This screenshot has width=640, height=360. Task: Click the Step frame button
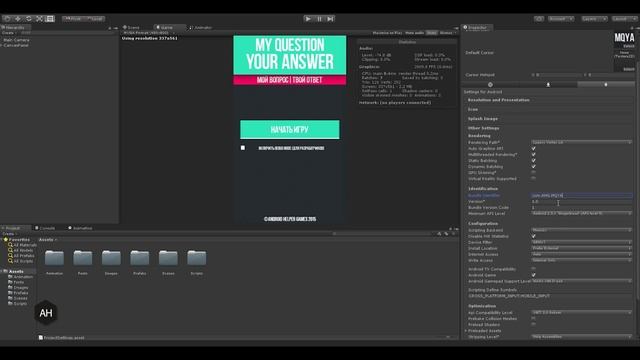tap(331, 19)
